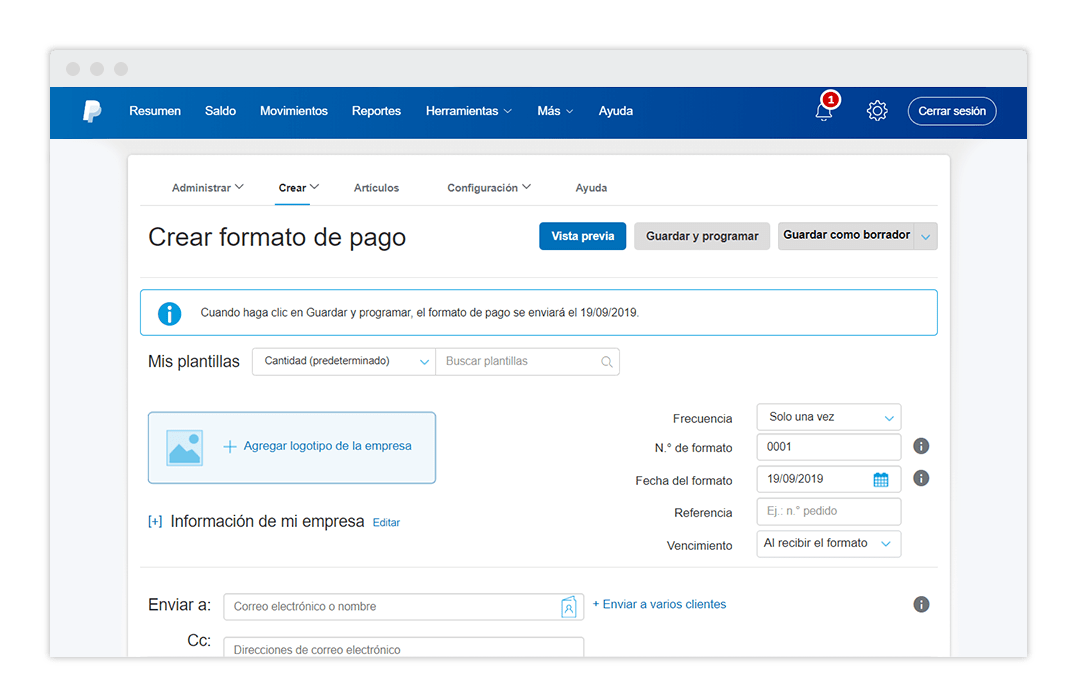
Task: Open the Frecuencia dropdown
Action: point(829,417)
